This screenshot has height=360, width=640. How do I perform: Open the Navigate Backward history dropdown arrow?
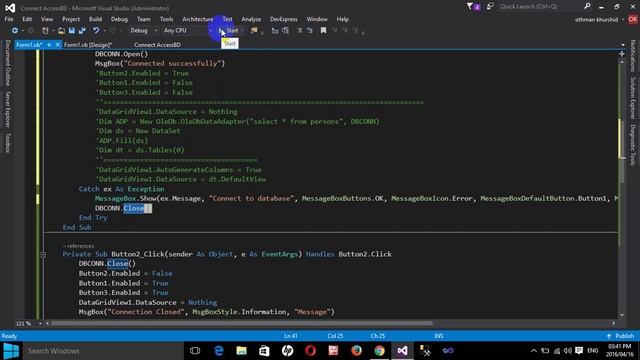[x=22, y=31]
